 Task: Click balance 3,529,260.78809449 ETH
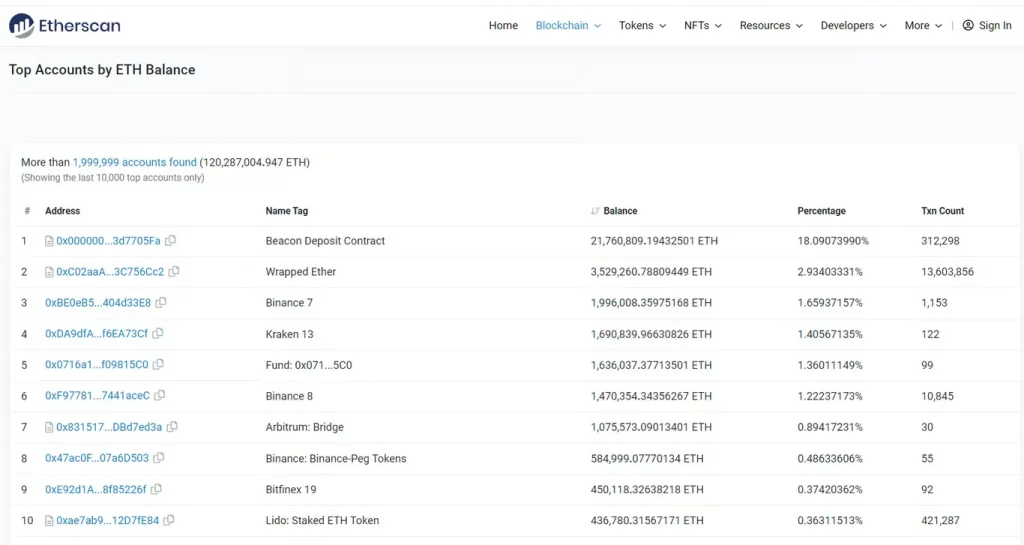pyautogui.click(x=651, y=272)
